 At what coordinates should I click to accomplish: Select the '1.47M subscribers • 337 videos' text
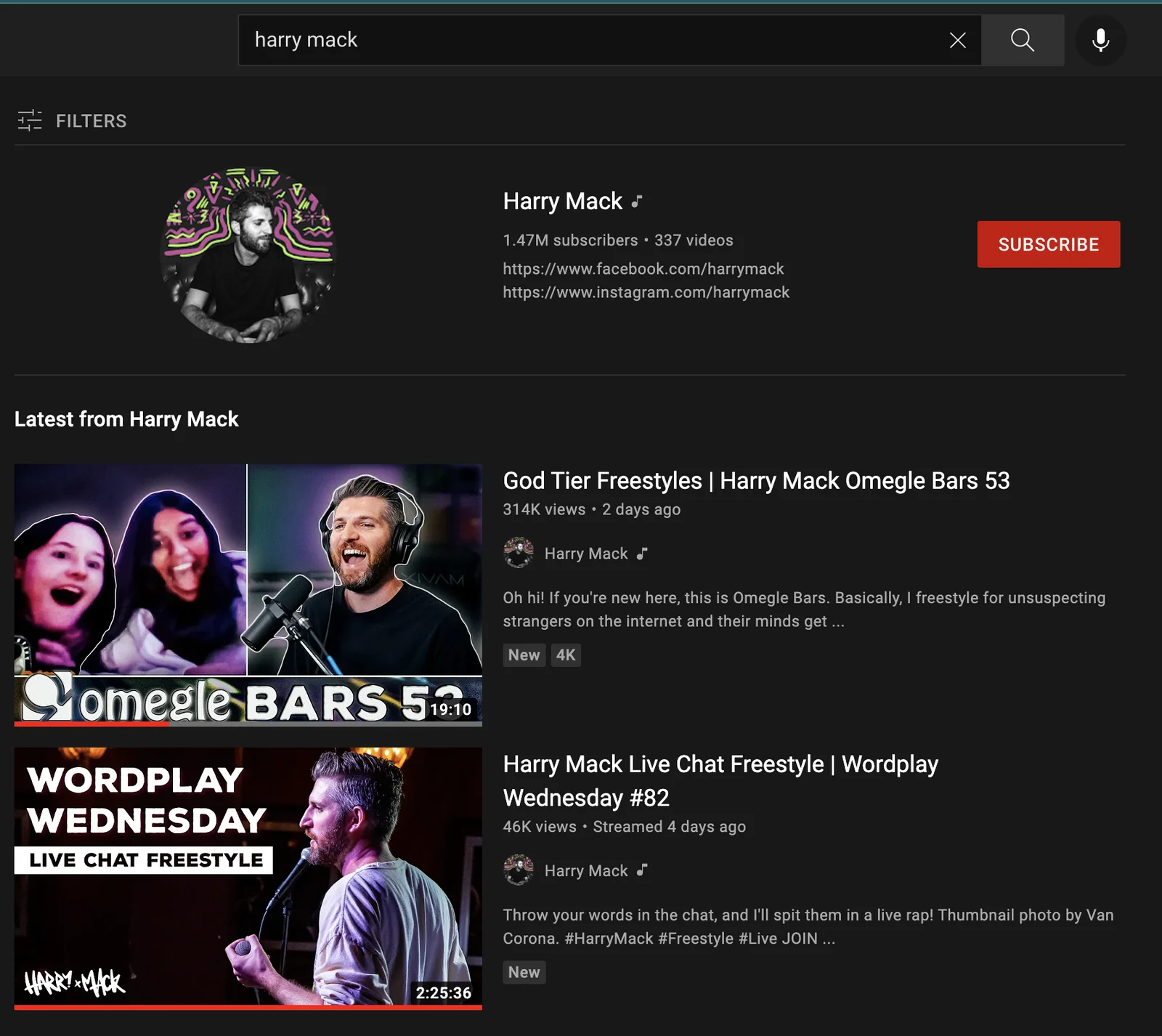click(618, 240)
